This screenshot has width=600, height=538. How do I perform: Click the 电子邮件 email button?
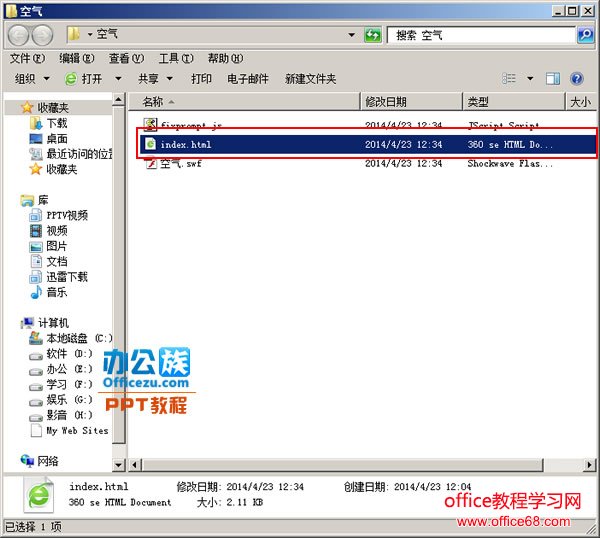click(x=248, y=79)
